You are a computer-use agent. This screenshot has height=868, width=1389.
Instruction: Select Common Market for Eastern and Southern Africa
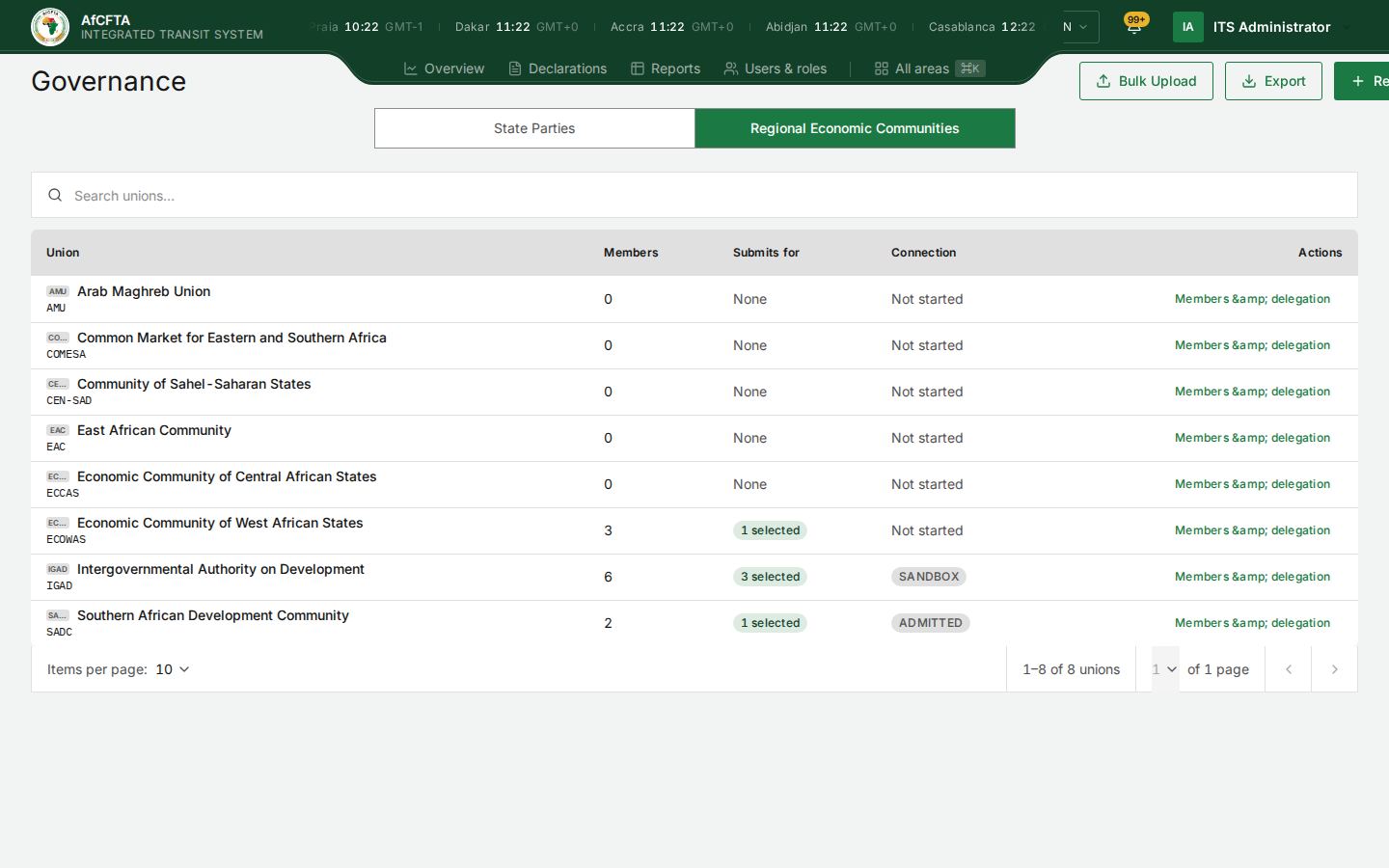[231, 338]
